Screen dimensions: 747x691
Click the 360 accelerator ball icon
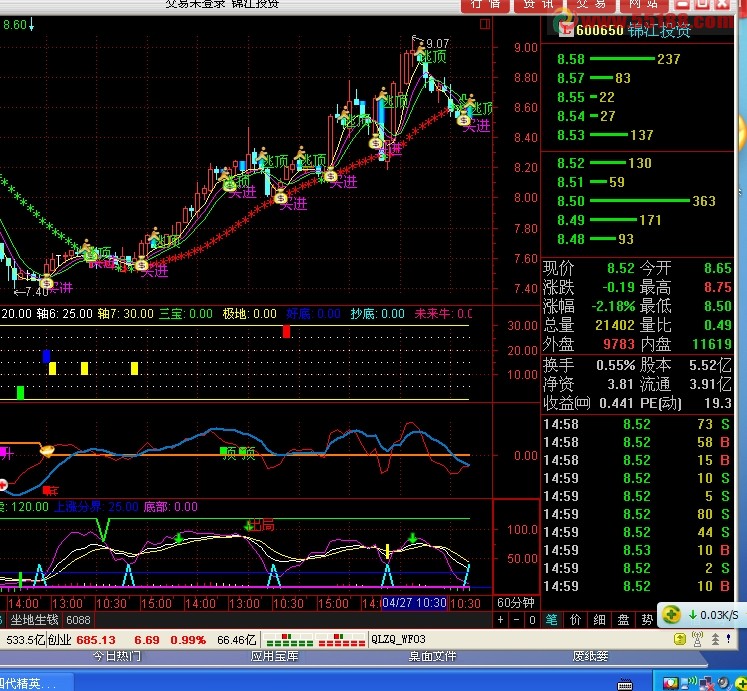(x=674, y=614)
